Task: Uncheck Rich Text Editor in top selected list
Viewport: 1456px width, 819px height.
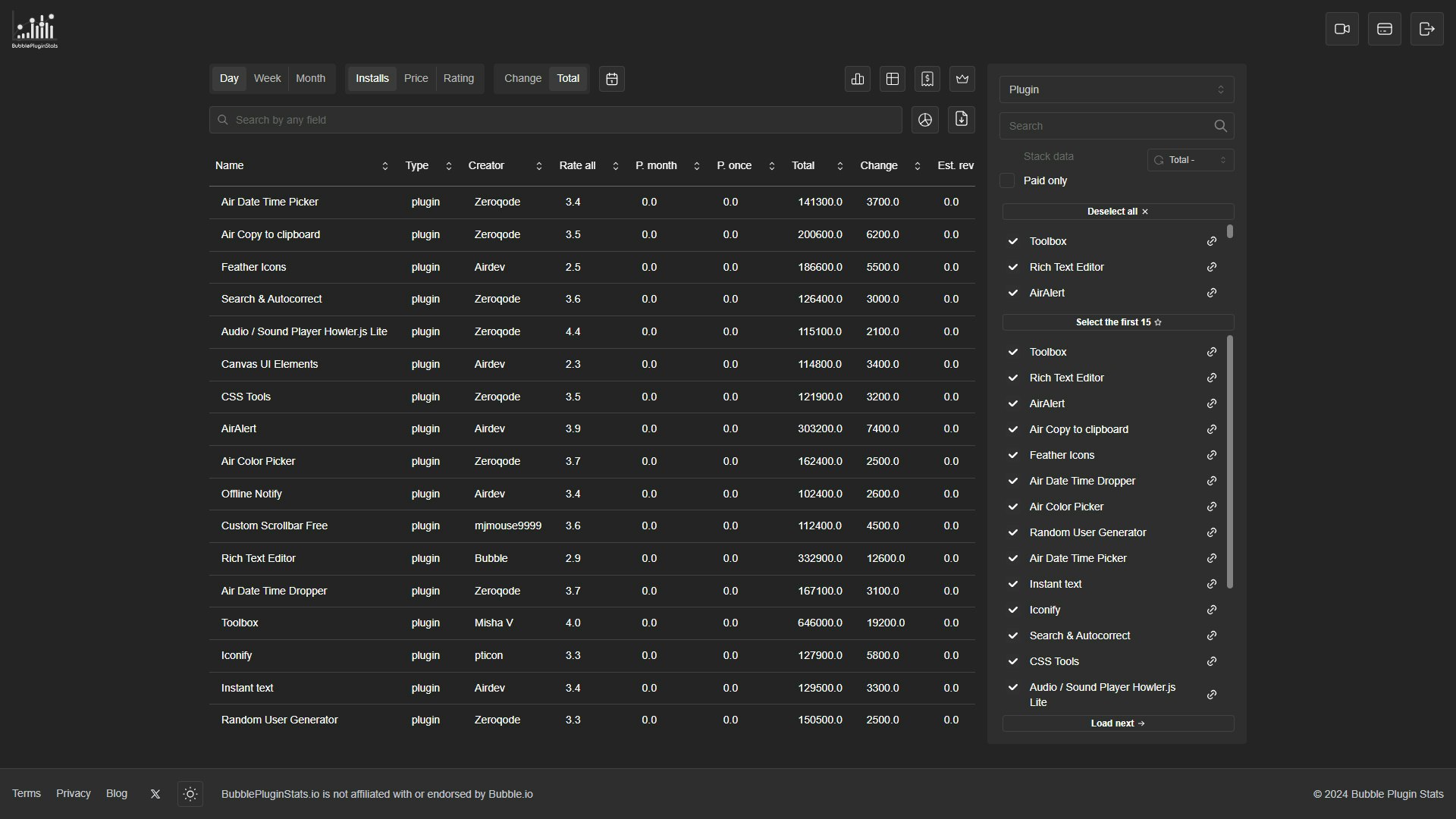Action: 1013,267
